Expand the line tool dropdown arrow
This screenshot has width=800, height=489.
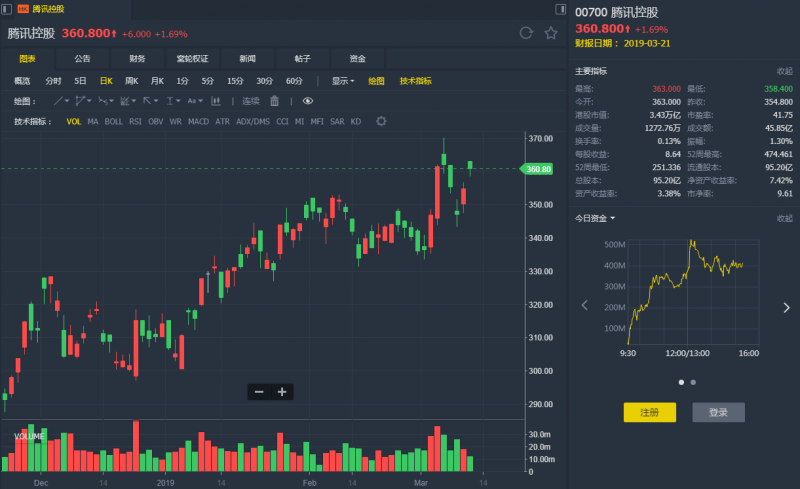(x=67, y=101)
